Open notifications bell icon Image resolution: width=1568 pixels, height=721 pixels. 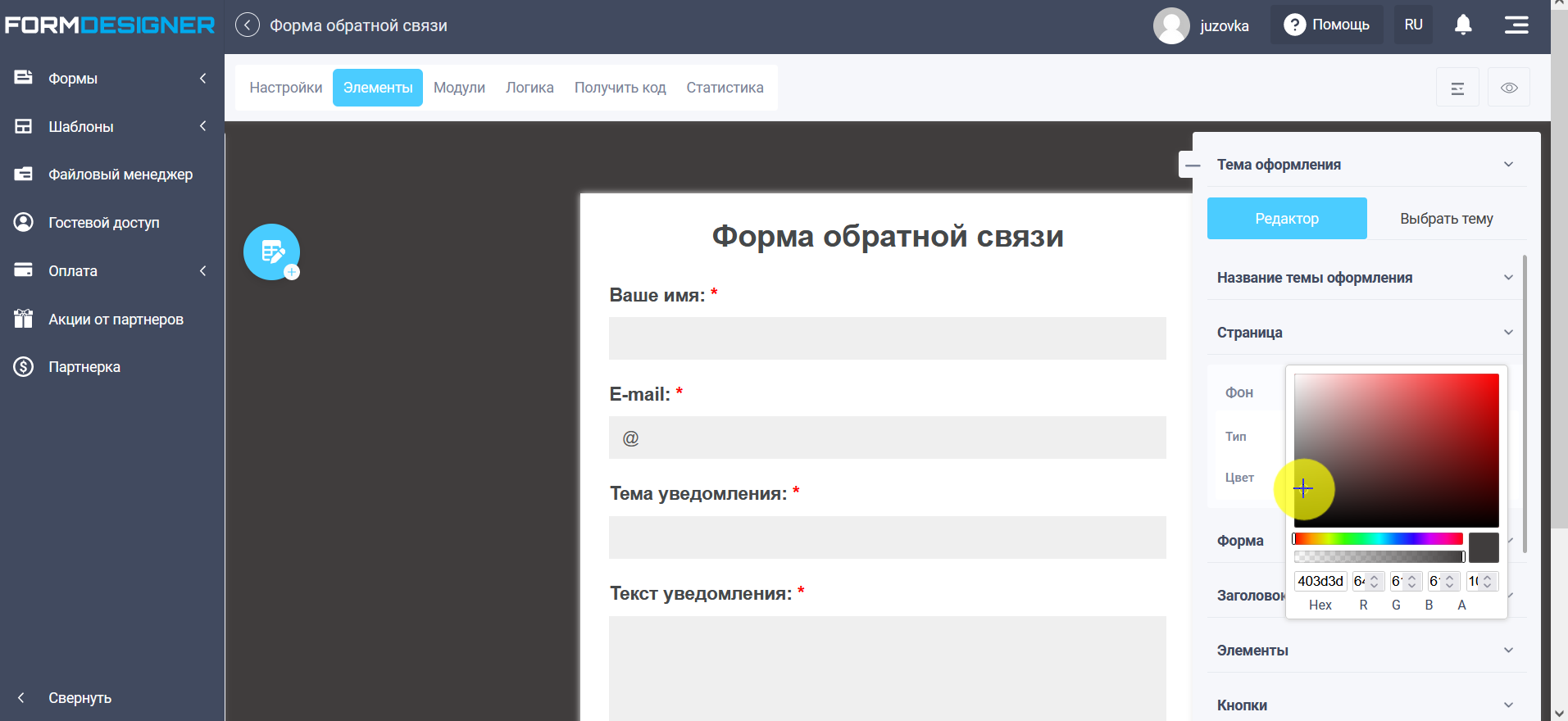(x=1463, y=25)
